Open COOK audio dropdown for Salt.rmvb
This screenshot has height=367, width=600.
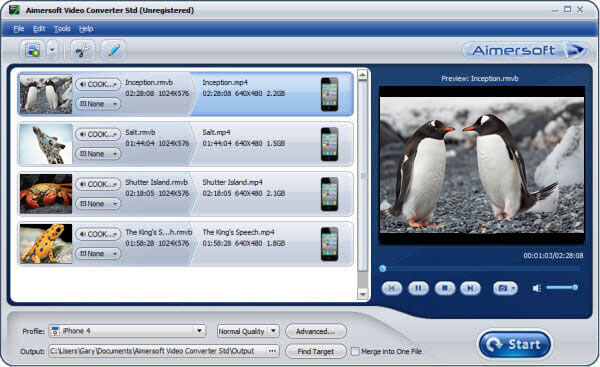98,134
